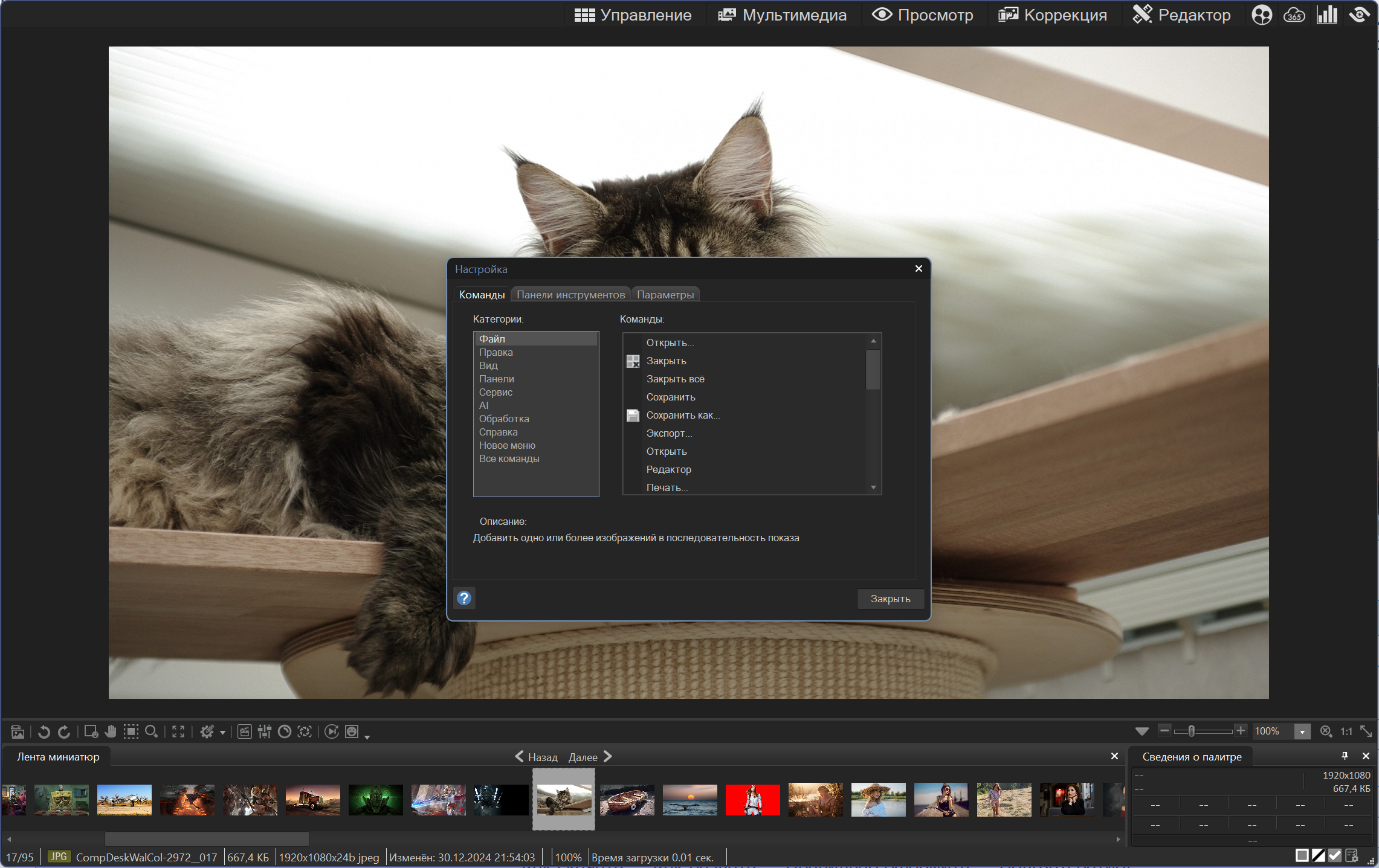This screenshot has width=1379, height=868.
Task: Toggle the tagged checkmark in status bar
Action: click(x=1335, y=856)
